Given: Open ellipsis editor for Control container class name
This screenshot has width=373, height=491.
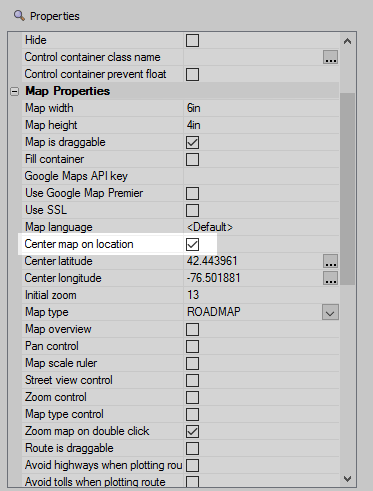Looking at the screenshot, I should 330,57.
